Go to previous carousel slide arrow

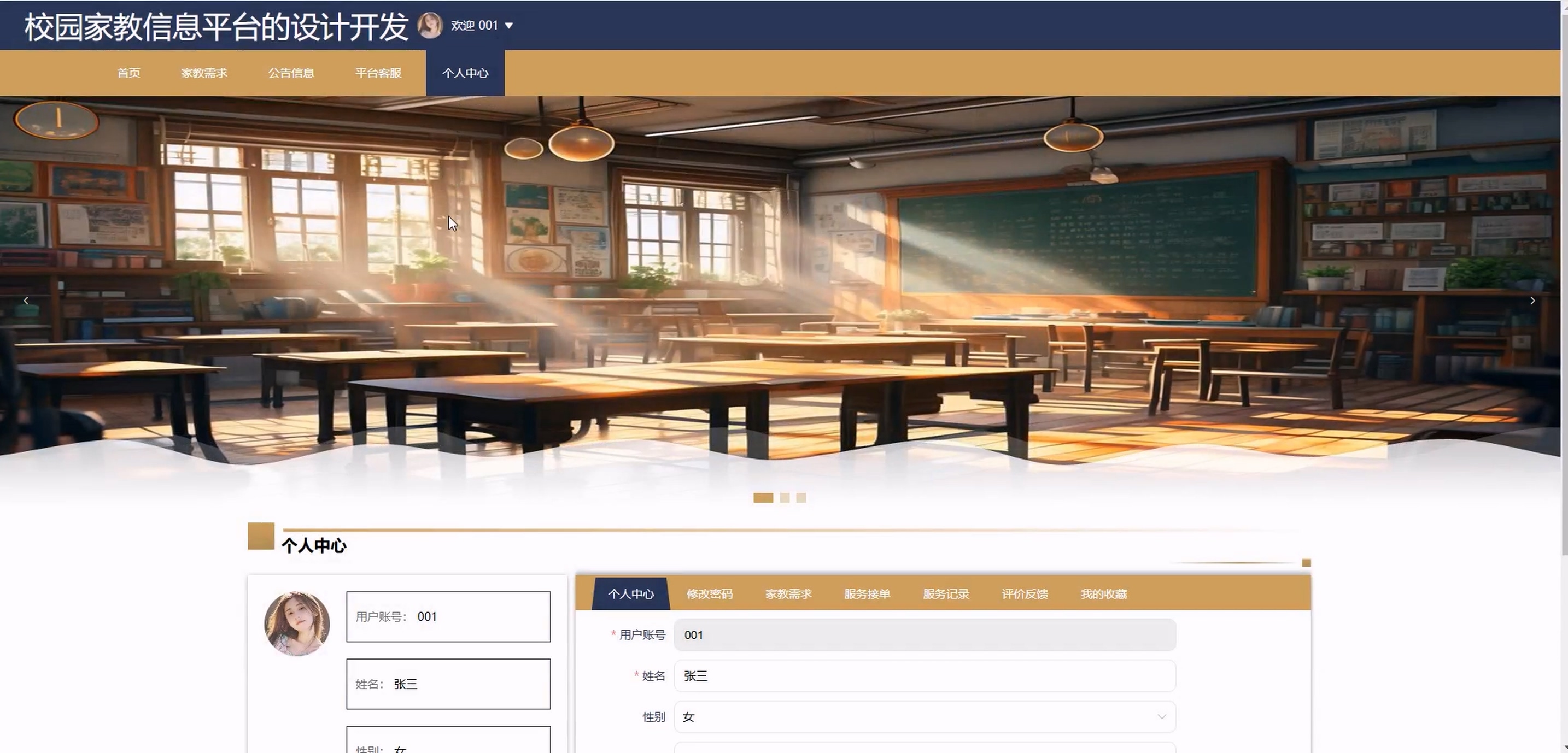click(26, 301)
